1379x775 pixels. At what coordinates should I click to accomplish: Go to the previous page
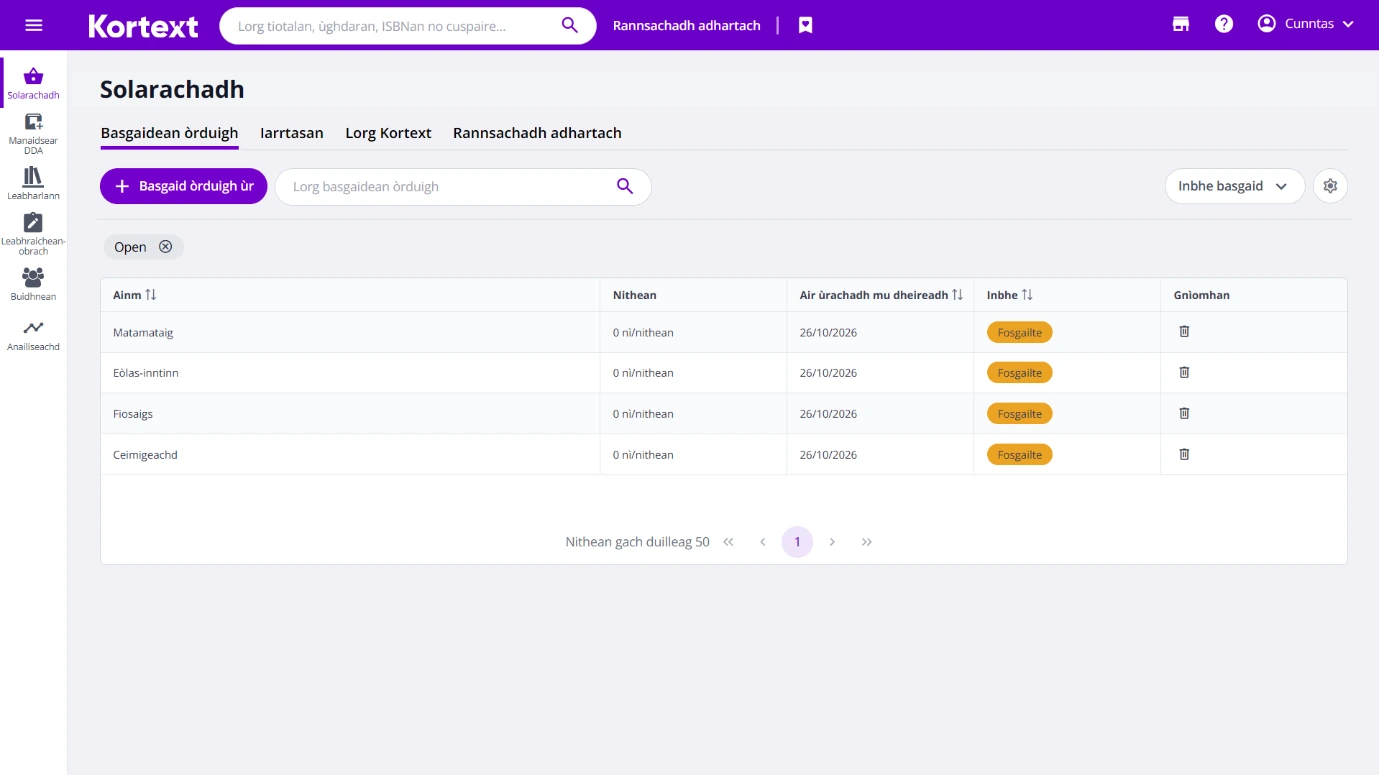[x=763, y=542]
